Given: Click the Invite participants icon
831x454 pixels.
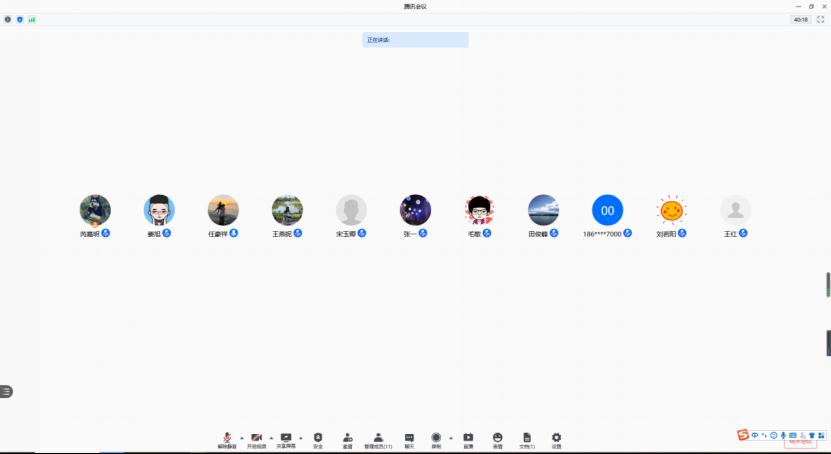Looking at the screenshot, I should (x=347, y=439).
